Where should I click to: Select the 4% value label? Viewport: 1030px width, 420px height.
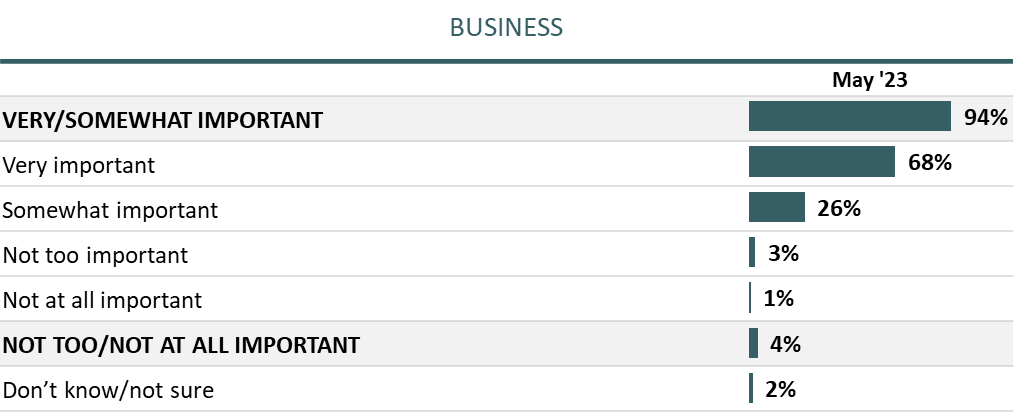[785, 344]
